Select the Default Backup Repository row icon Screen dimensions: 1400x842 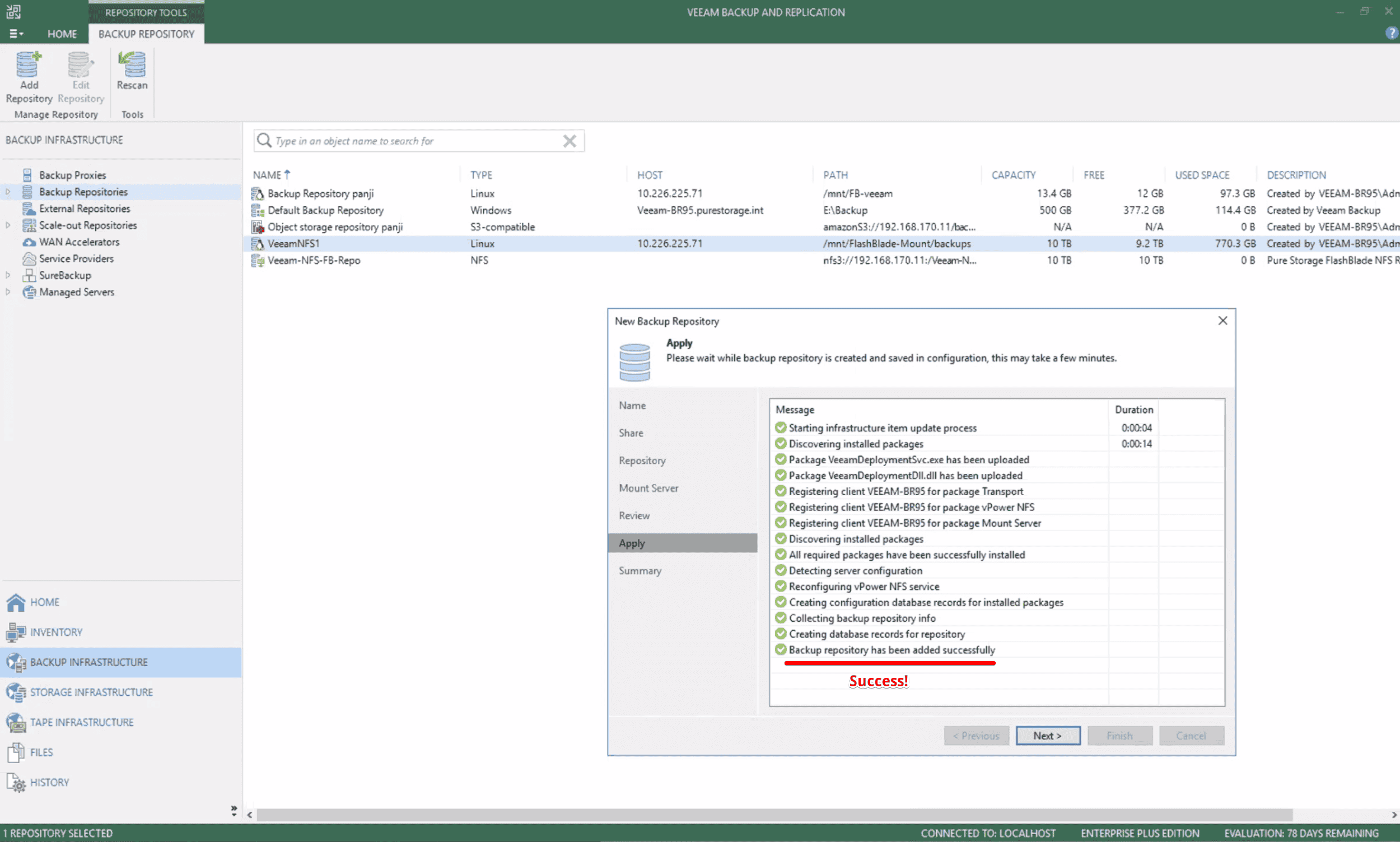click(x=258, y=211)
